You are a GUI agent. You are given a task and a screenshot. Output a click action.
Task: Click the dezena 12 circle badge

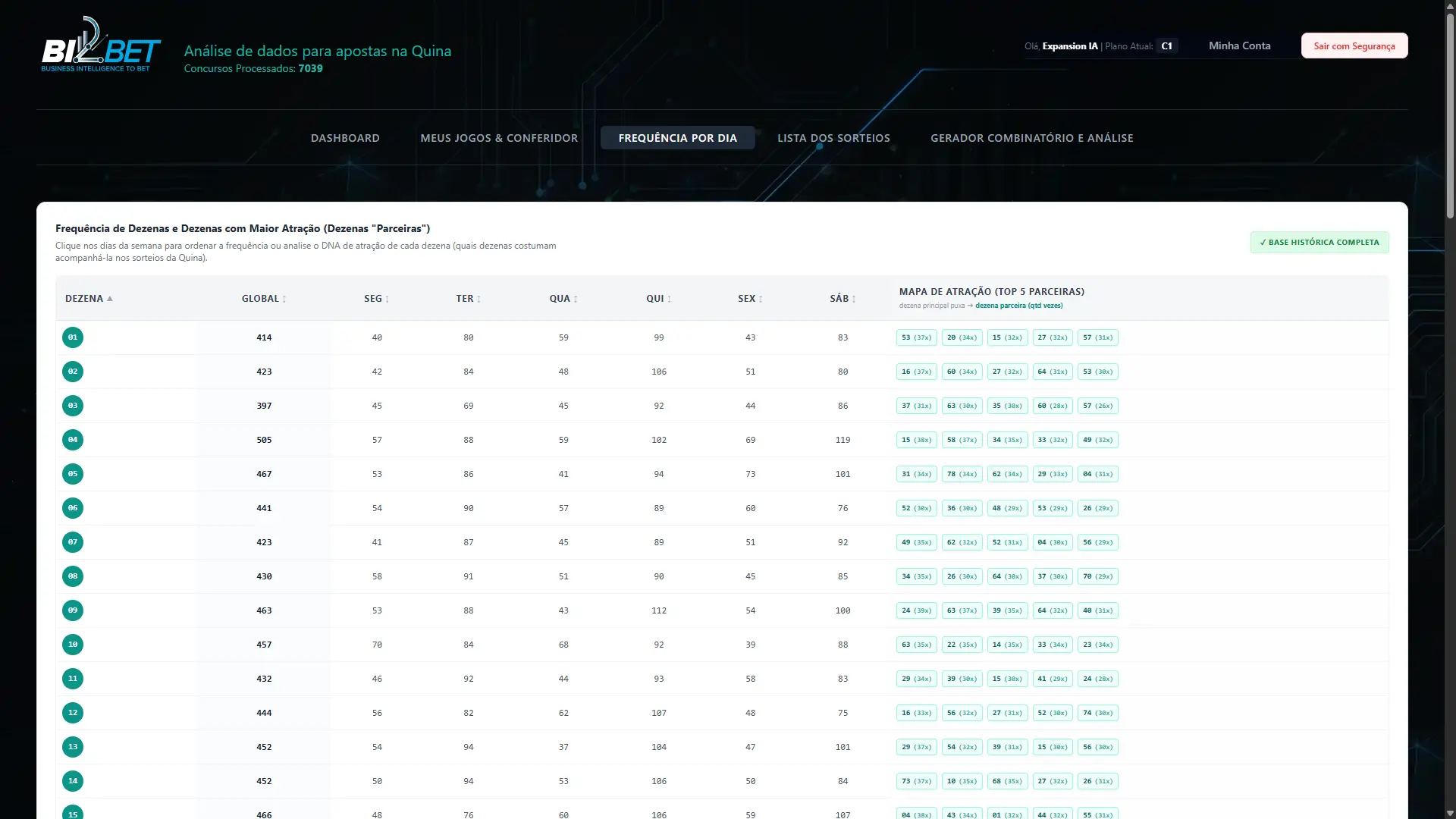(x=73, y=713)
